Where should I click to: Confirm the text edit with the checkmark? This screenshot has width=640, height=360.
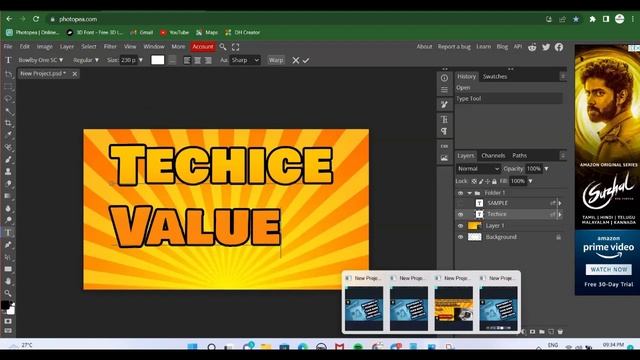click(x=306, y=60)
